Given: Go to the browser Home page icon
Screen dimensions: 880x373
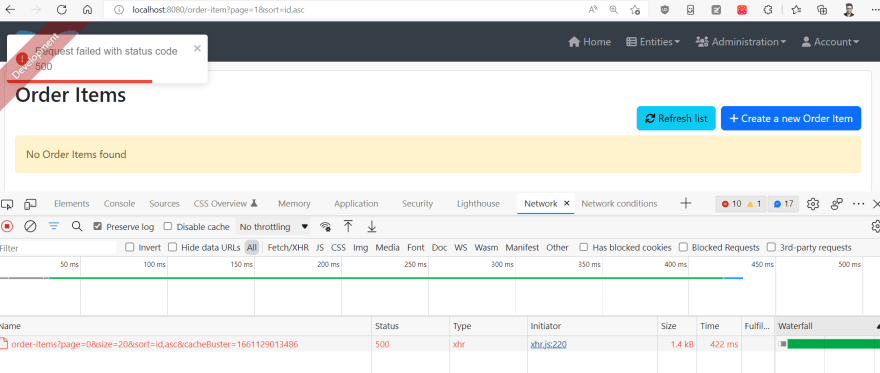Looking at the screenshot, I should tap(87, 10).
